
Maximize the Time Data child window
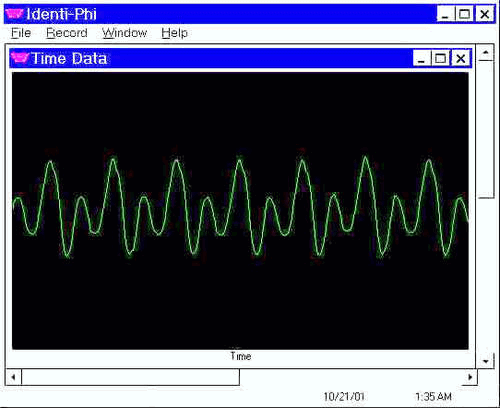click(x=440, y=59)
